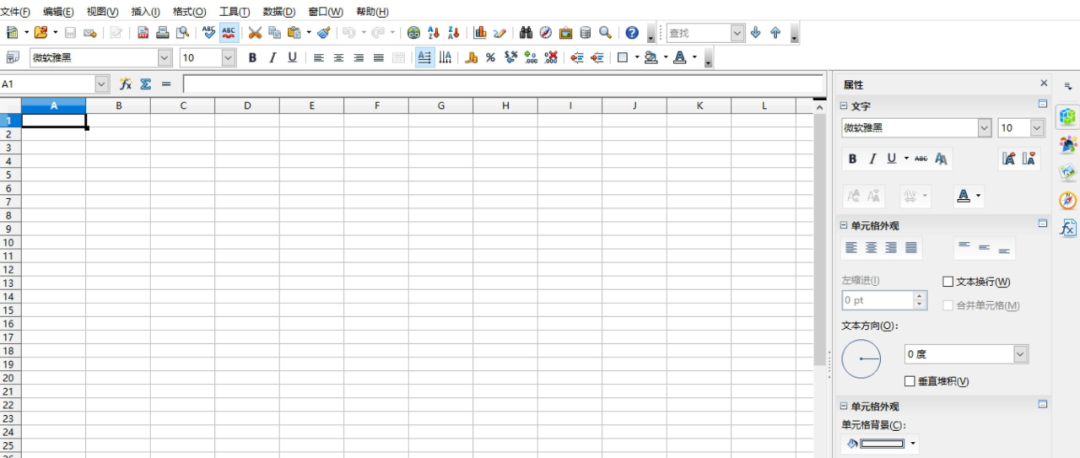Open LibreOffice Help question mark
Screen dimensions: 1080x458
632,32
